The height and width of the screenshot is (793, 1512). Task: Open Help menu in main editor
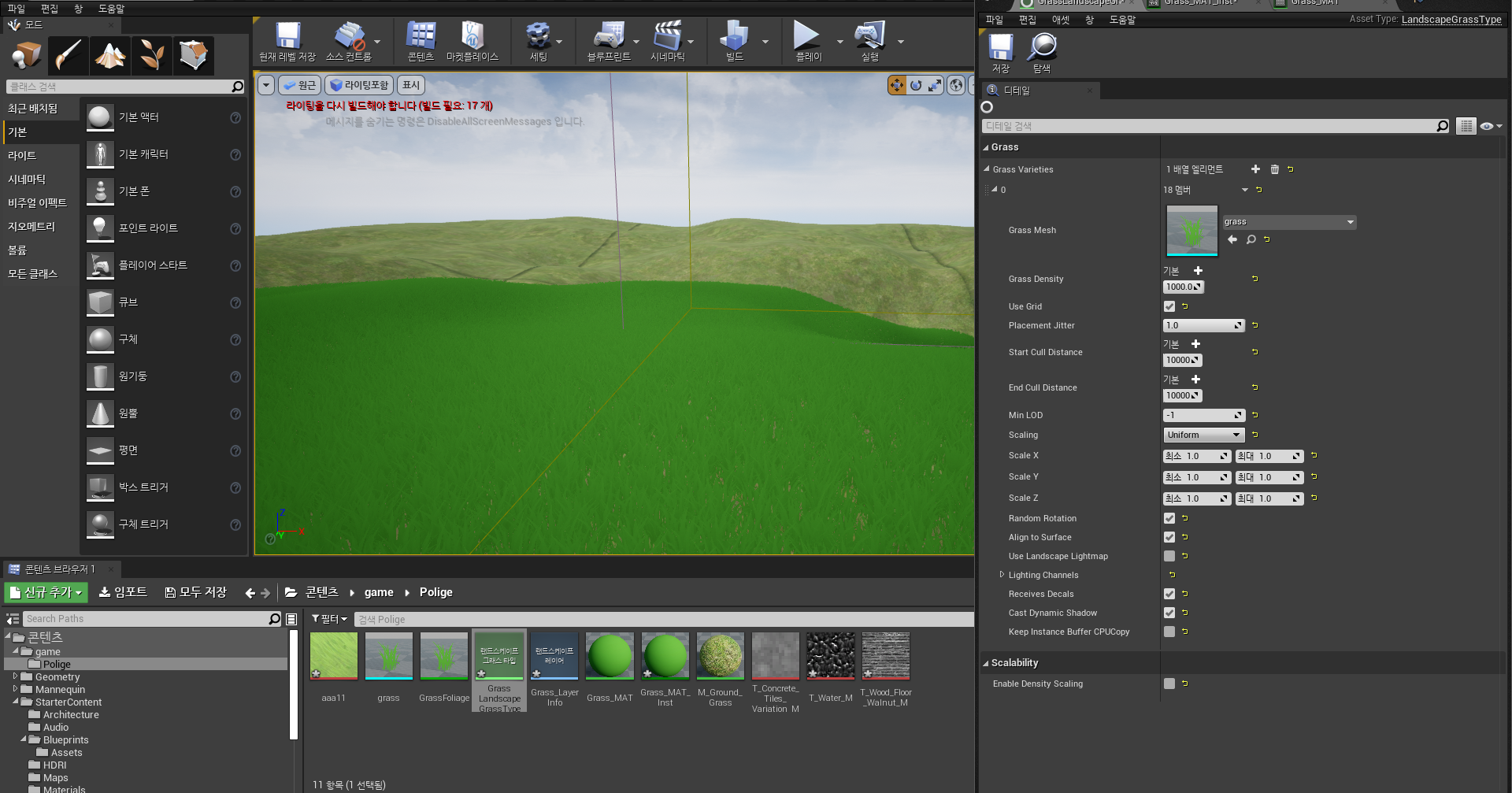(111, 8)
